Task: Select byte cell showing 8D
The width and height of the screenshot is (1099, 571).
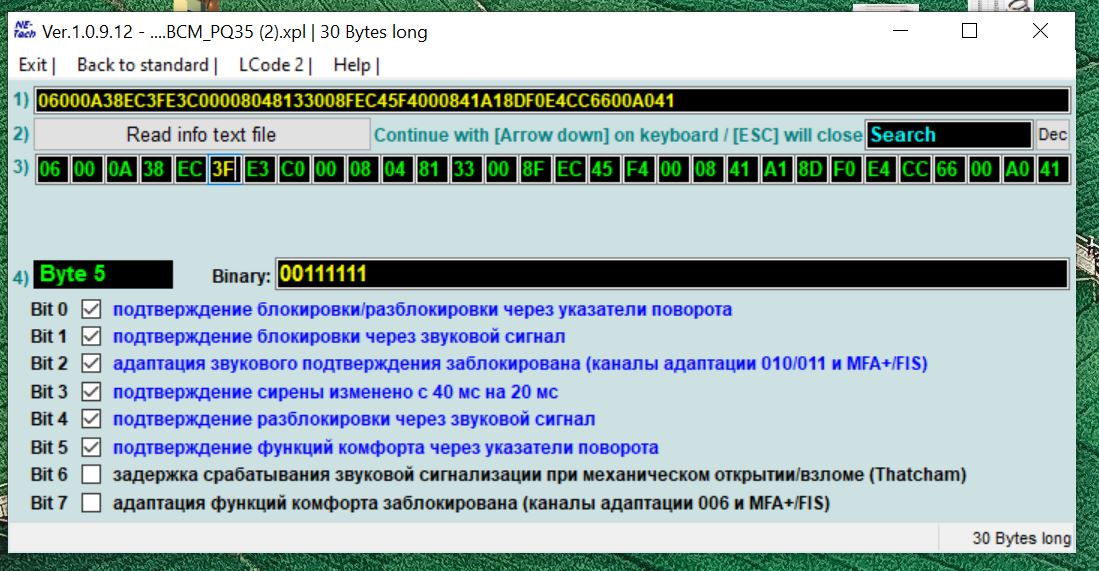Action: point(810,170)
